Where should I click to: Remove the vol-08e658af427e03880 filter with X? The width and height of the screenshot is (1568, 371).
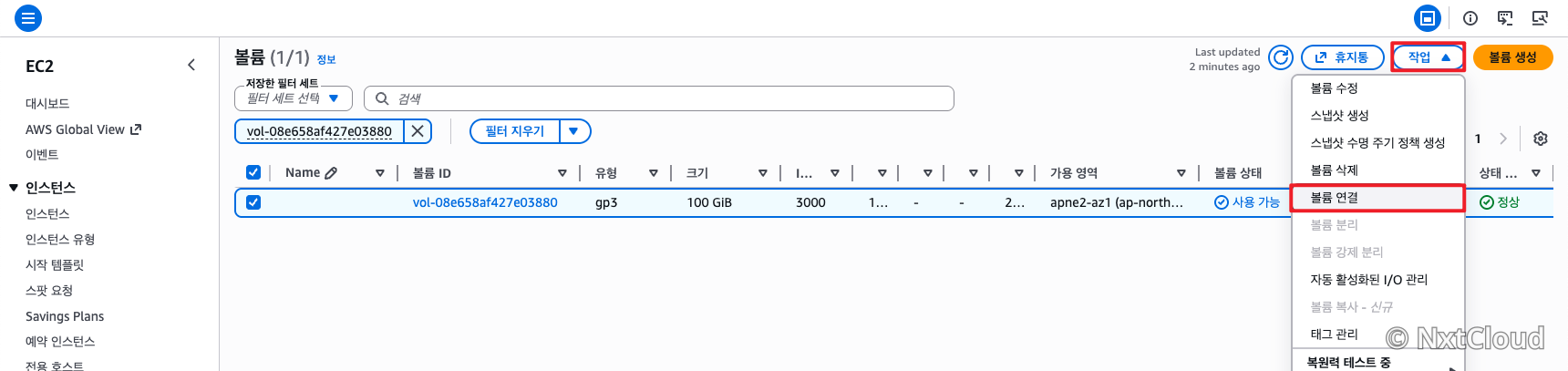point(418,131)
